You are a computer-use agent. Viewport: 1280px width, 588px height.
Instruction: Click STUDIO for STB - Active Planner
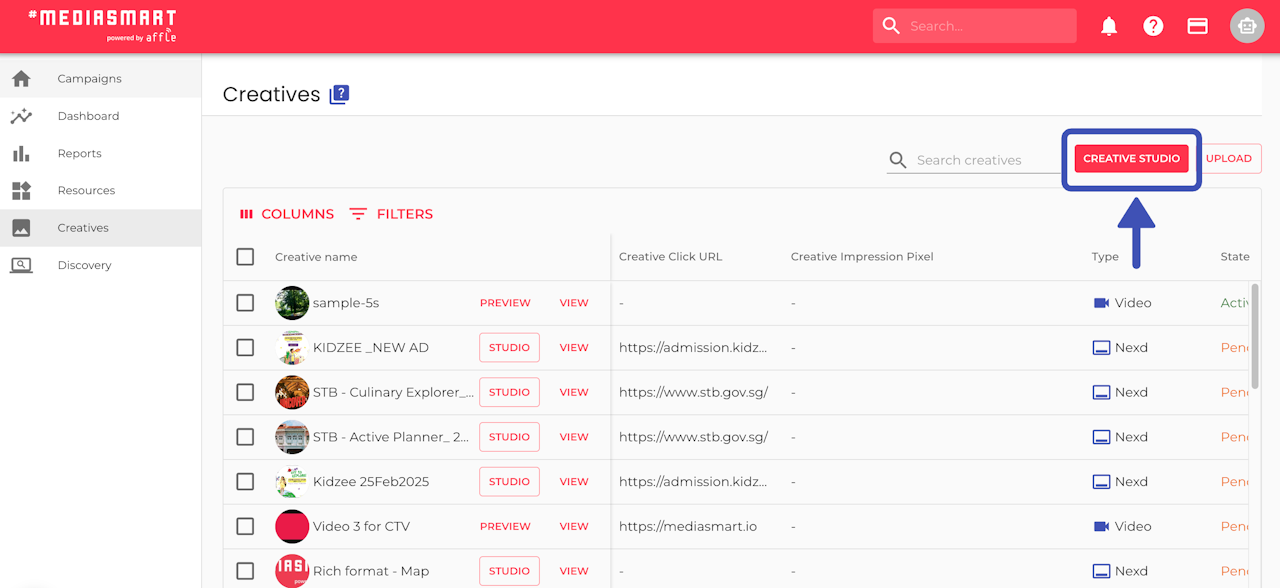pos(509,437)
